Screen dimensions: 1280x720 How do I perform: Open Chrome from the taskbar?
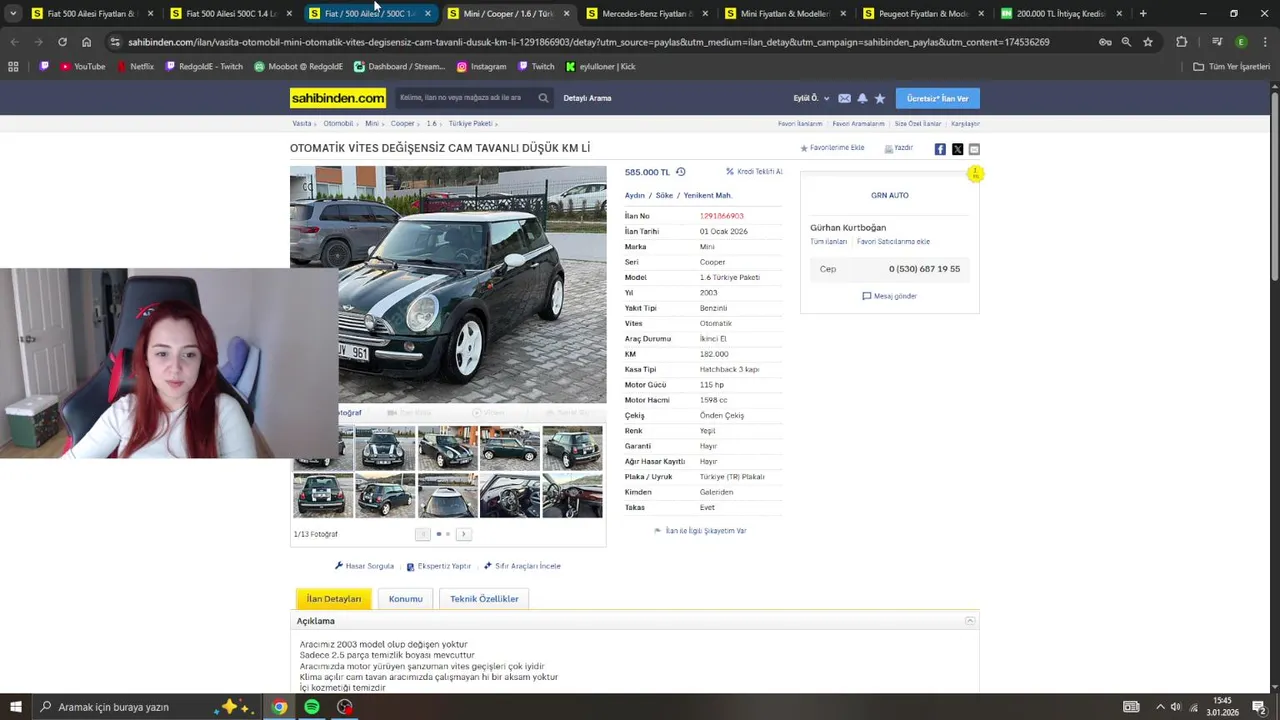pyautogui.click(x=279, y=707)
